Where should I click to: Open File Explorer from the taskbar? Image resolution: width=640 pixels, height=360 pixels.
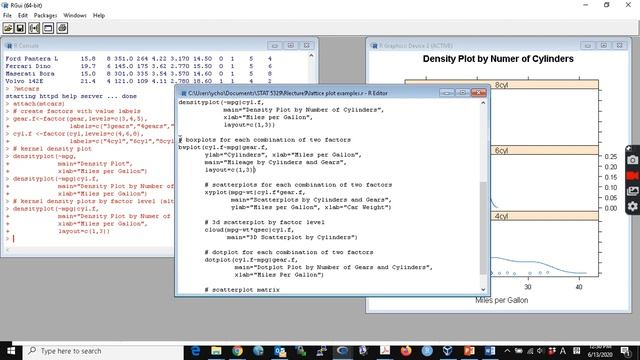(x=216, y=351)
